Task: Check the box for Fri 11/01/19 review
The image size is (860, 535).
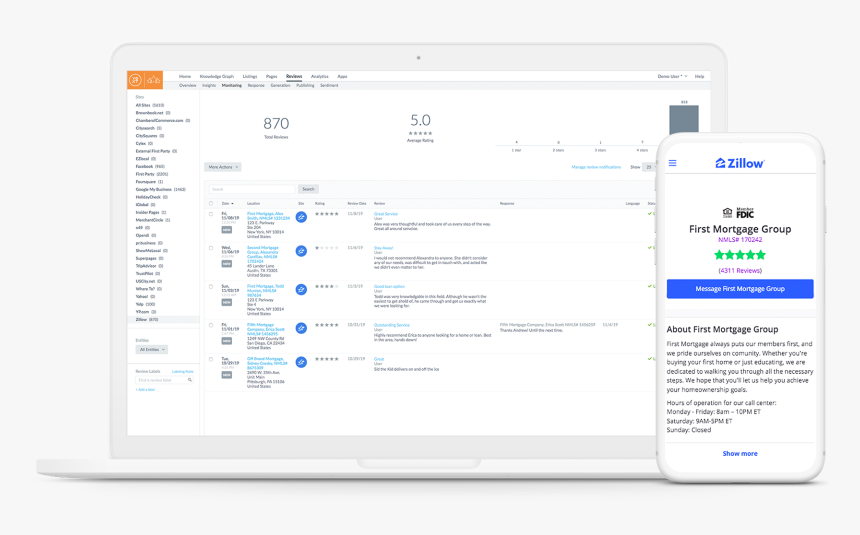Action: tap(211, 325)
